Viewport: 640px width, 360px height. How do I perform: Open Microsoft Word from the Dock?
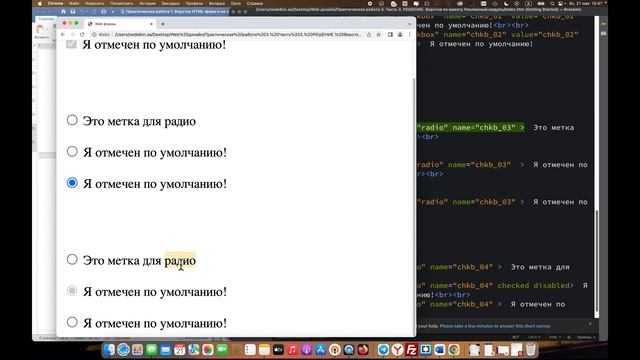click(x=440, y=350)
